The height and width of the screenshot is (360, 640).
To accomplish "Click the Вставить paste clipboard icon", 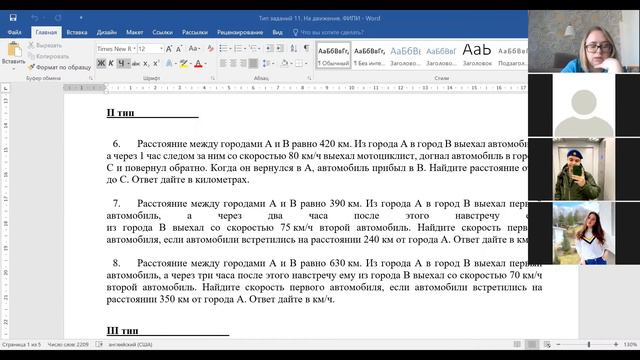I will tap(14, 49).
